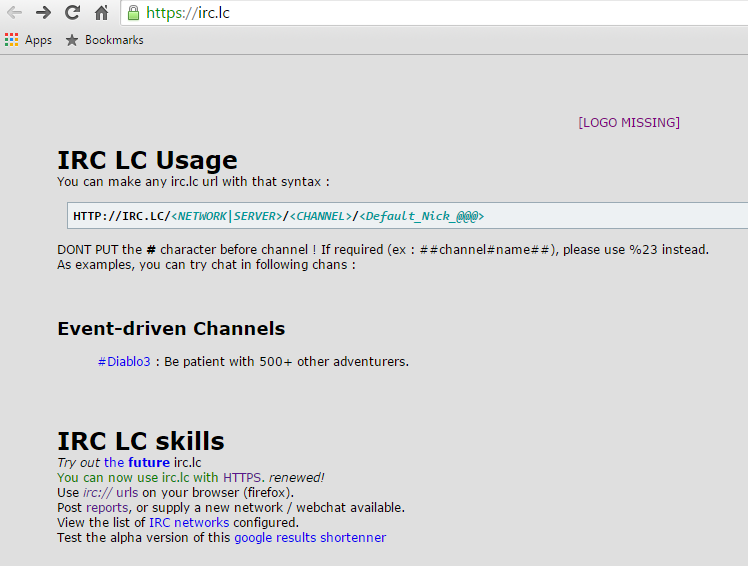Click the 'DONT PUT the # character' sentence
748x566 pixels.
(383, 250)
